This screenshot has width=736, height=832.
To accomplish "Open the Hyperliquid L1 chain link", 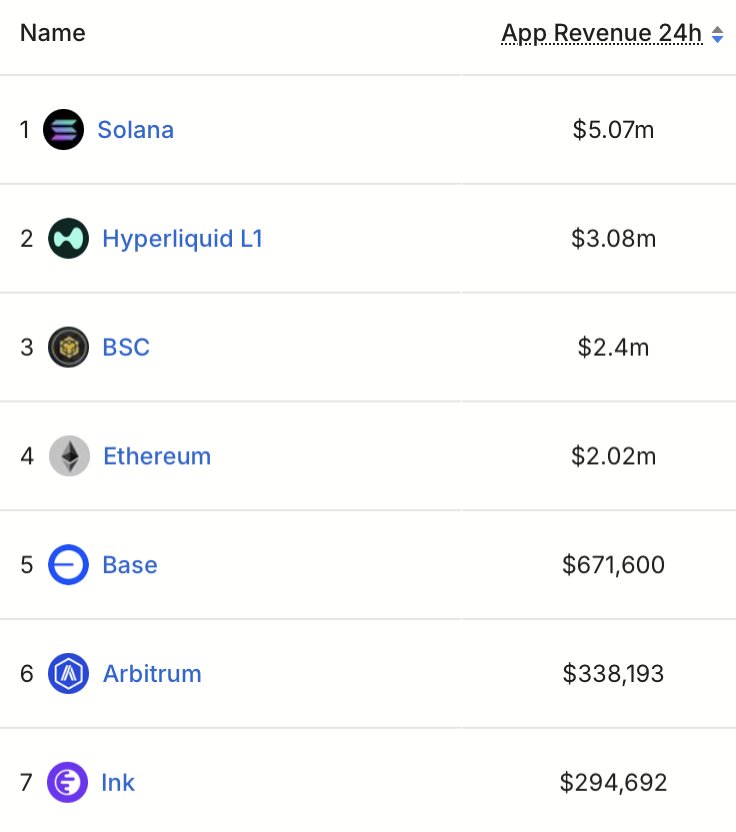I will pyautogui.click(x=182, y=239).
